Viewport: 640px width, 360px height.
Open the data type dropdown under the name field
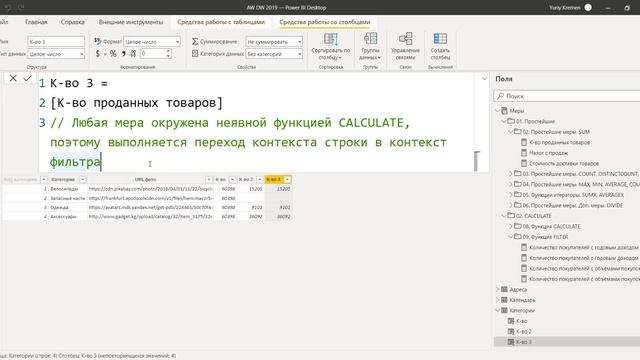coord(56,54)
